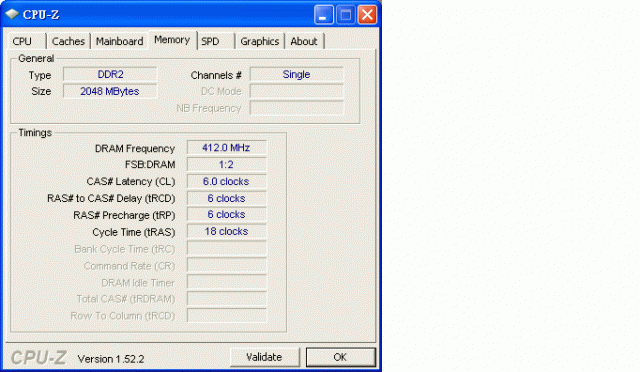Click the empty Total CAS# (tRDRAM) field
Screen dimensions: 640x372
click(x=227, y=298)
